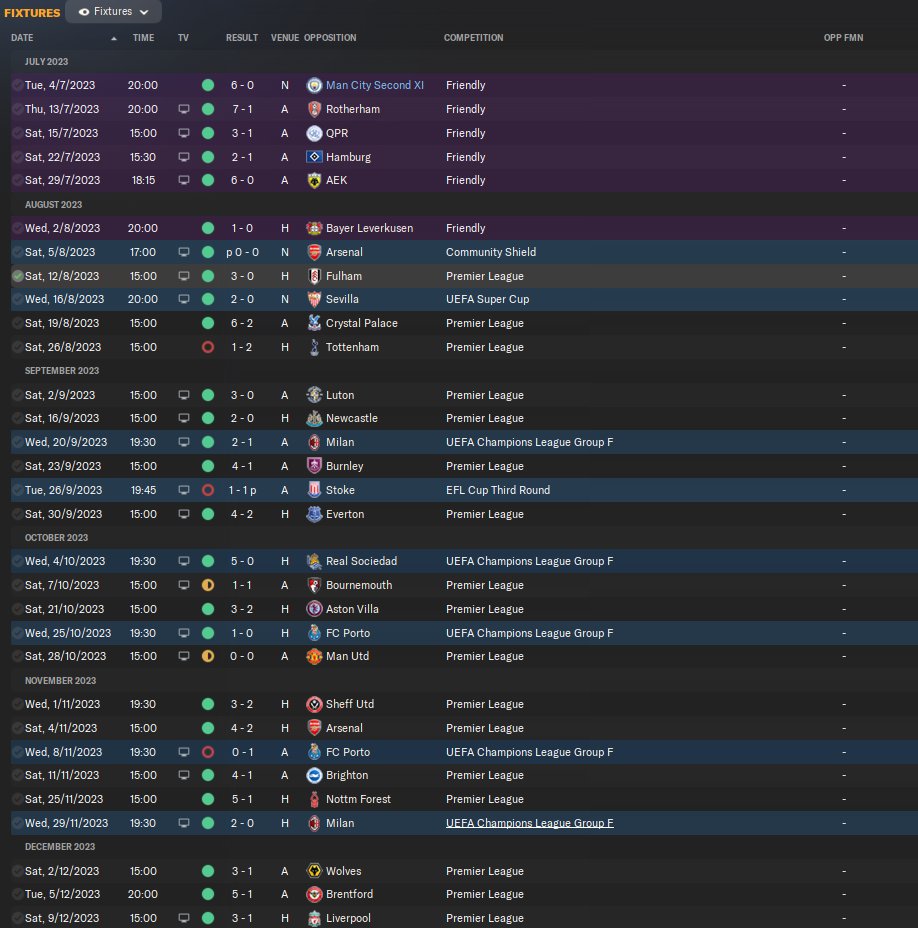Click the Brighton club badge

[x=314, y=775]
